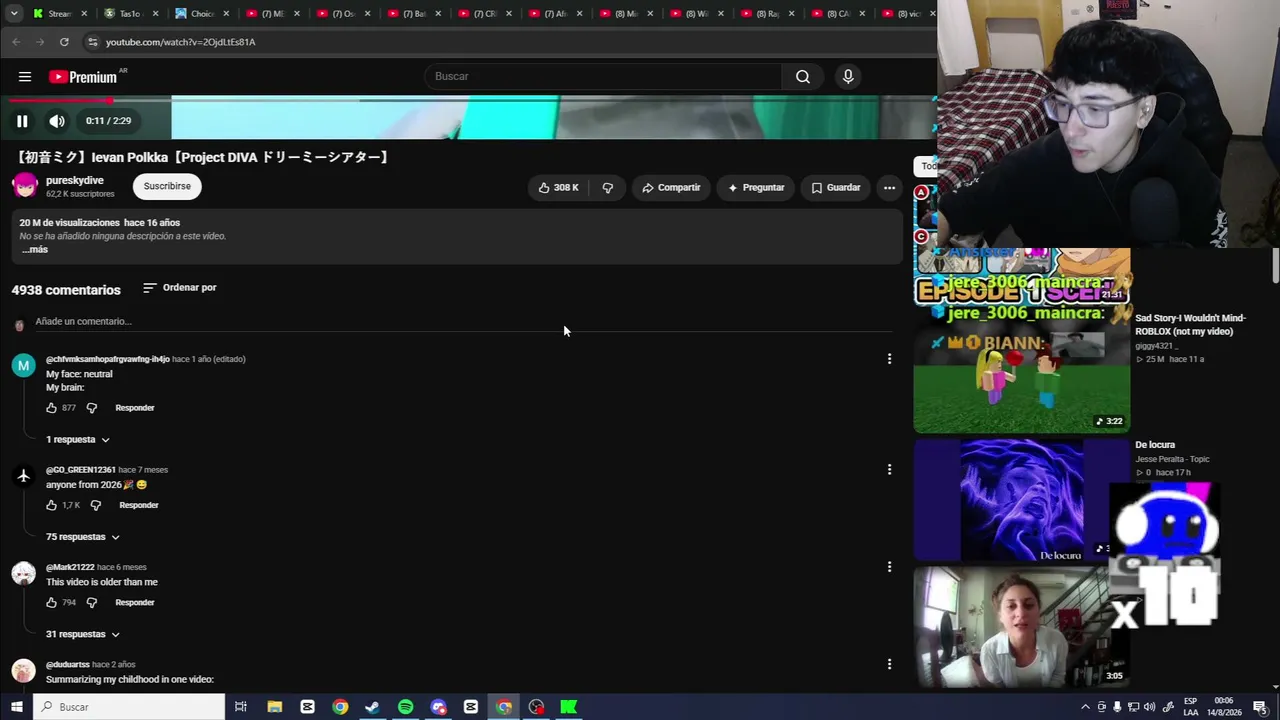Click the youtube.com address bar URL
The image size is (1280, 720).
(181, 42)
